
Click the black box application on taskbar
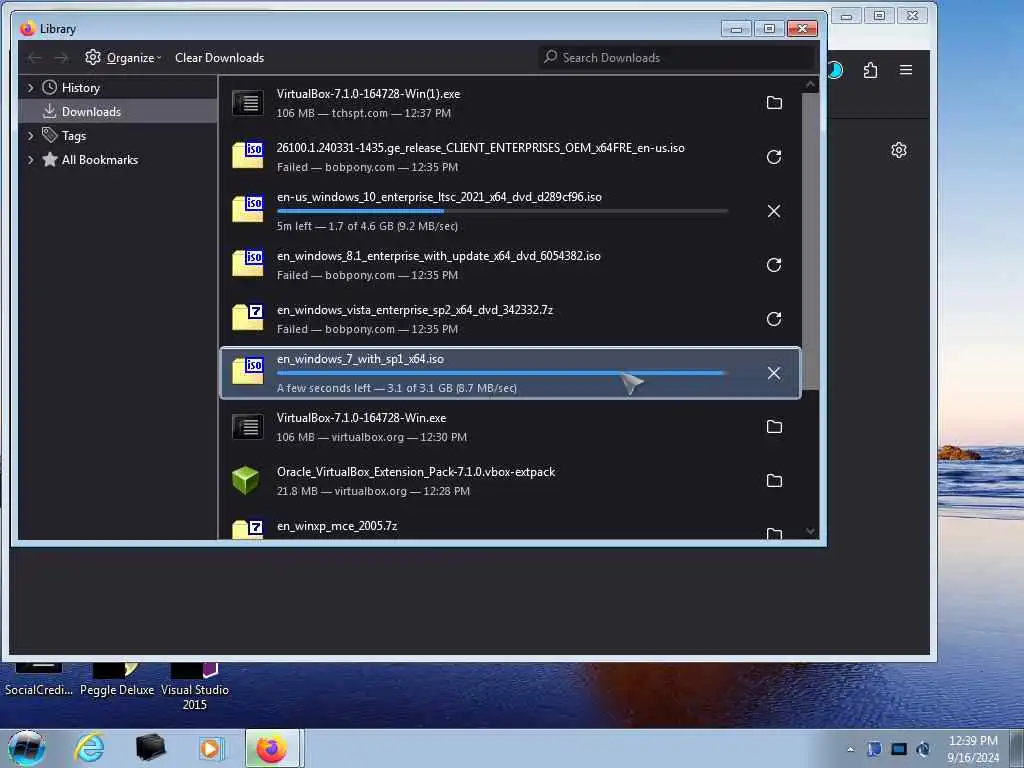[x=150, y=748]
